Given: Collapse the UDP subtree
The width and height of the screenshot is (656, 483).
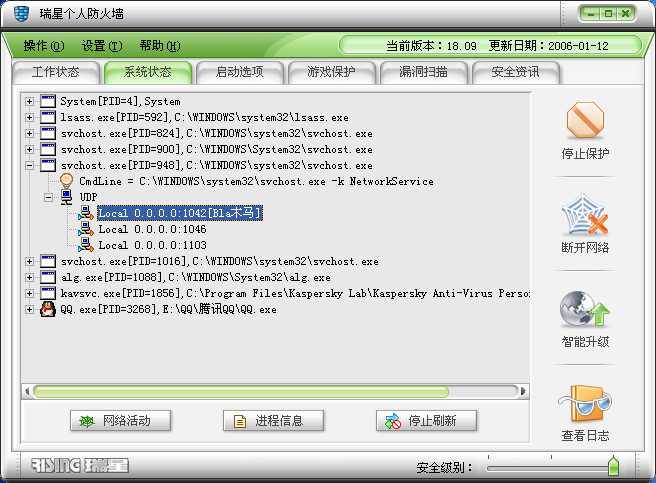Looking at the screenshot, I should [x=49, y=197].
